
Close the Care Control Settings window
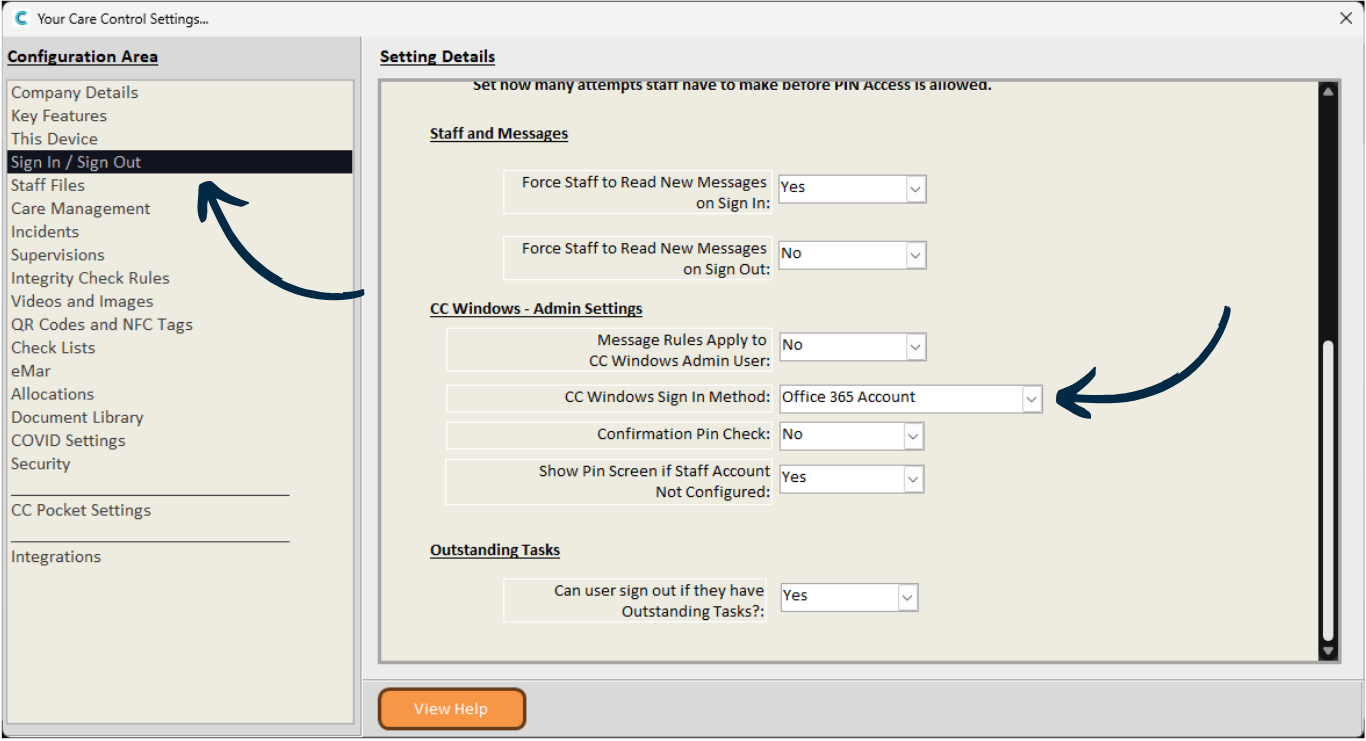[1345, 18]
